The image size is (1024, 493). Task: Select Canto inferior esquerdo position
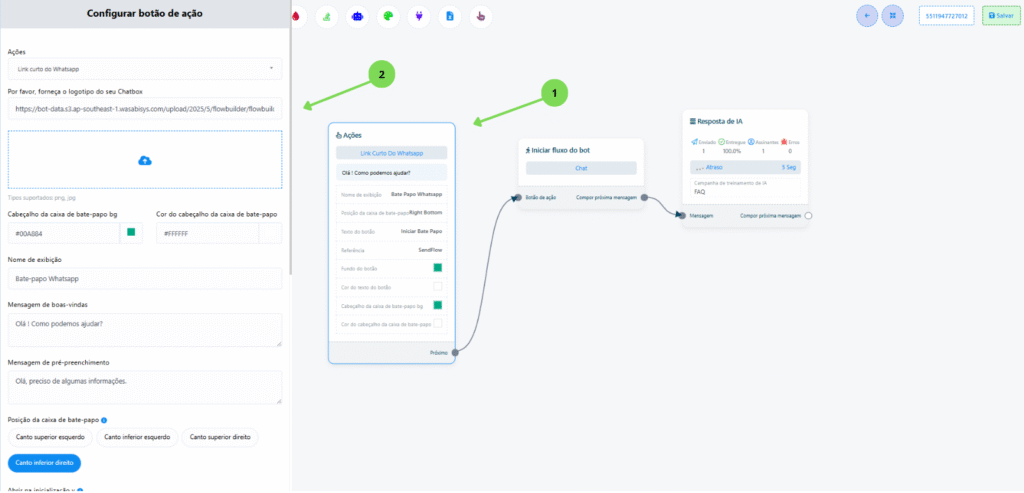click(138, 437)
